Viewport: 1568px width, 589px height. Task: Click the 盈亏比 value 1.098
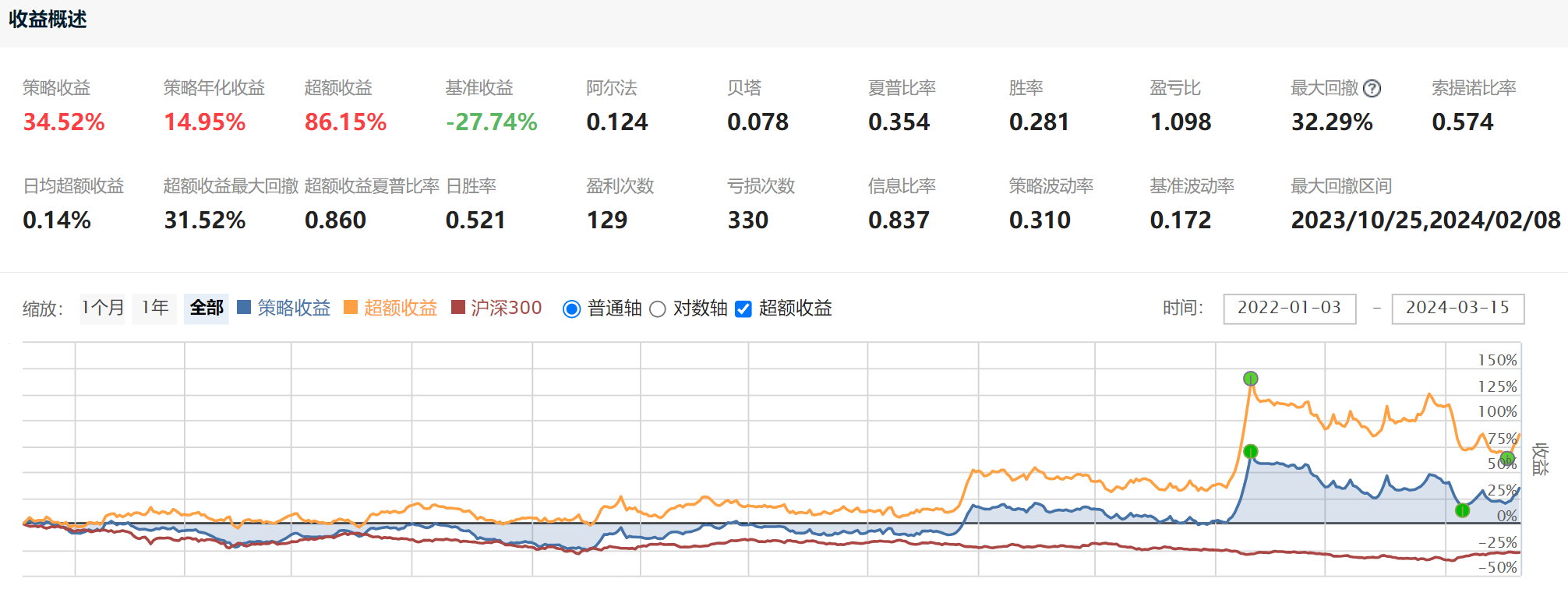1181,122
